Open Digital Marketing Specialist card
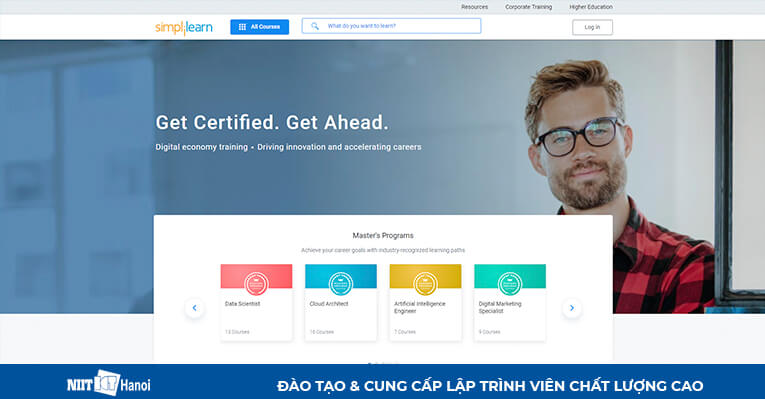The height and width of the screenshot is (399, 765). [x=510, y=302]
